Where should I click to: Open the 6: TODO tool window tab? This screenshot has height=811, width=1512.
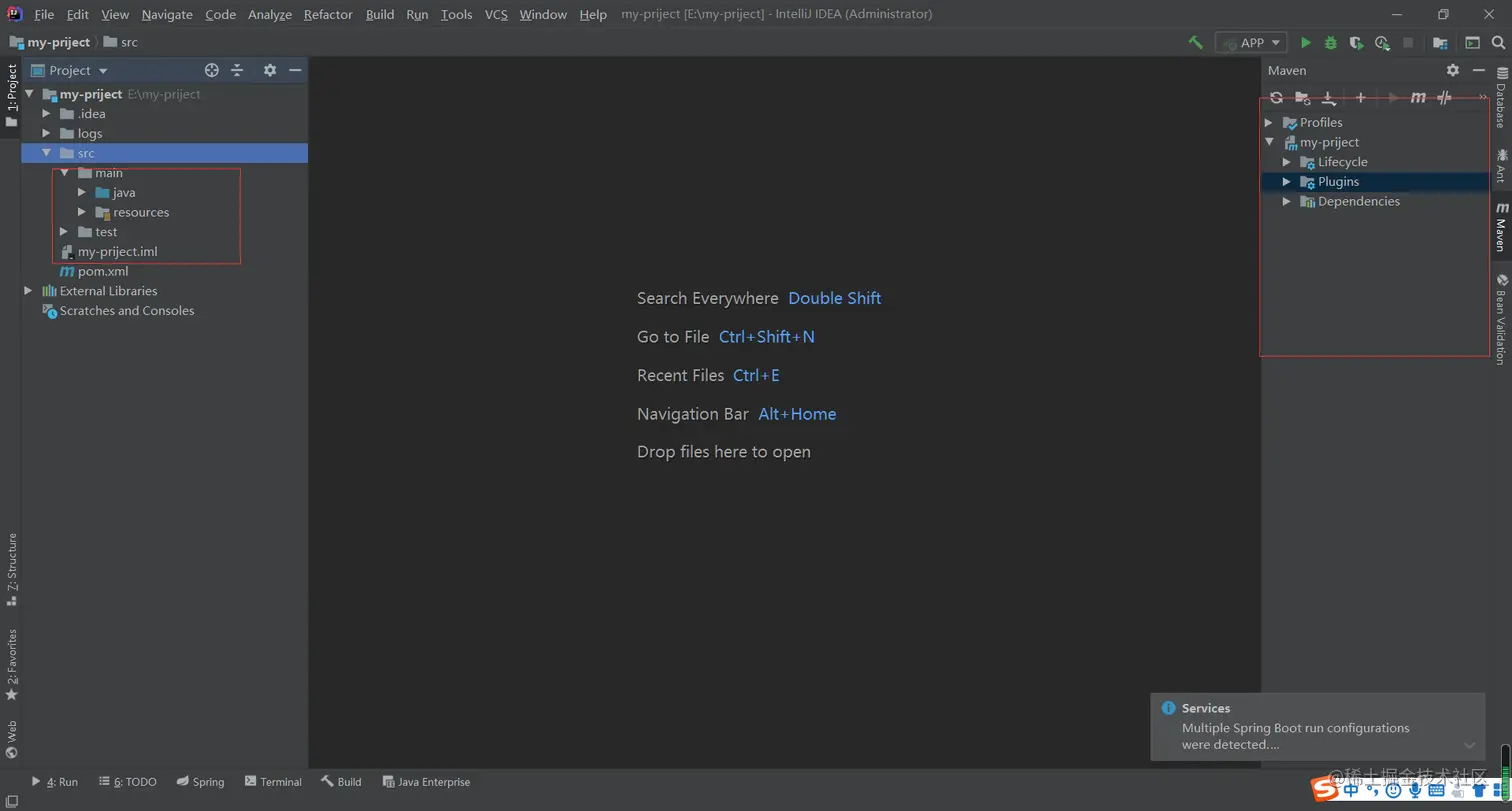tap(128, 782)
